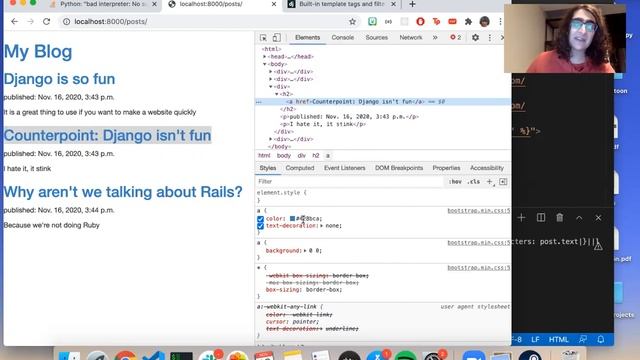Open VS Code notifications bell

601,340
